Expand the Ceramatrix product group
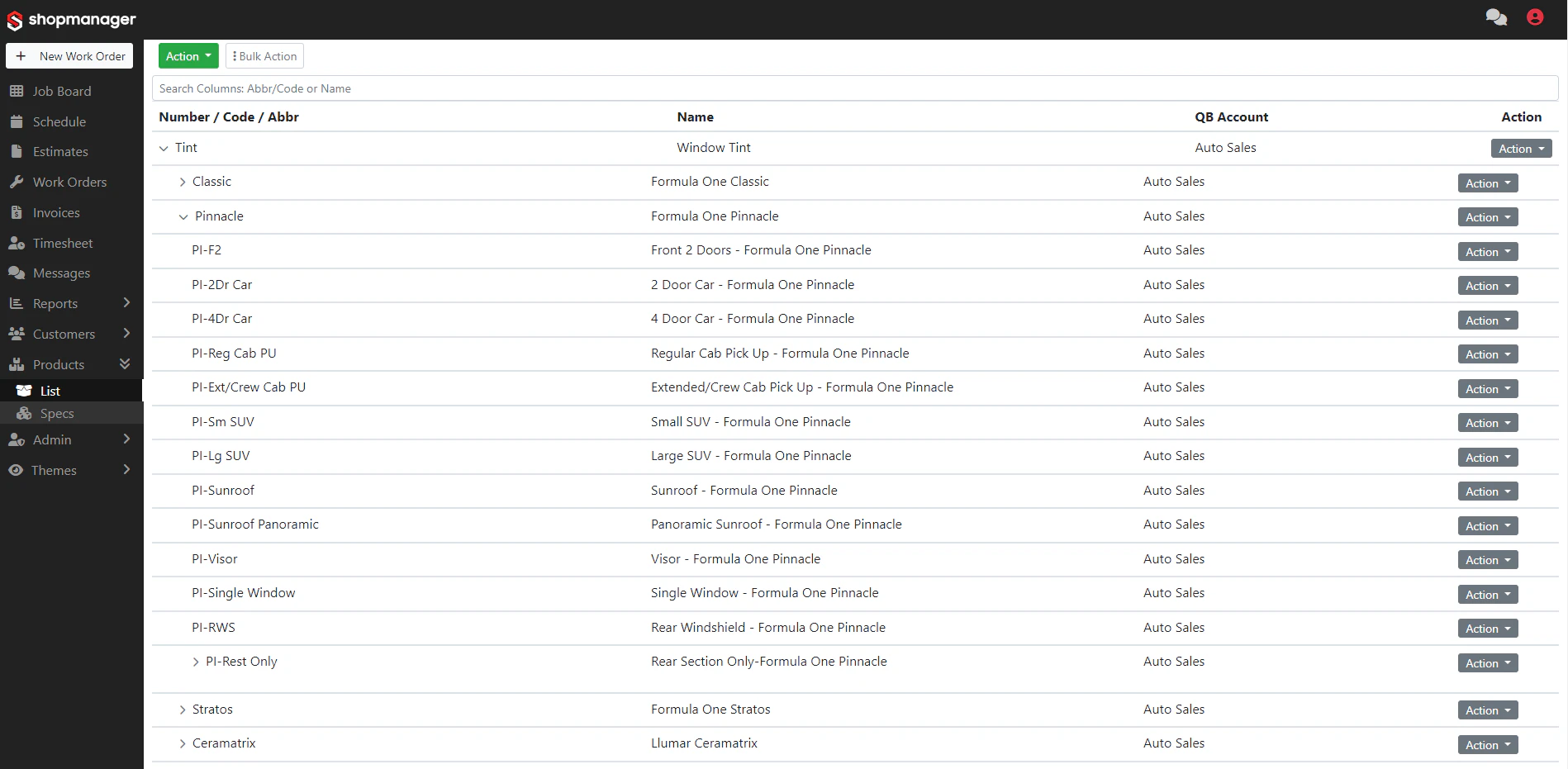Screen dimensions: 1568x769 tap(183, 743)
